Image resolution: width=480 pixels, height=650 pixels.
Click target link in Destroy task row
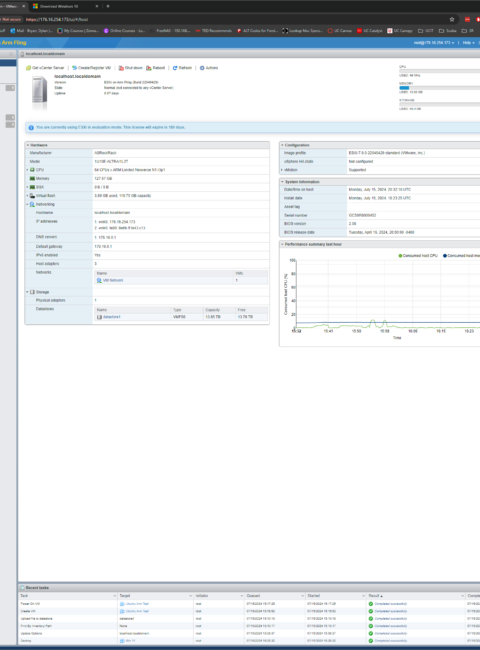click(131, 640)
